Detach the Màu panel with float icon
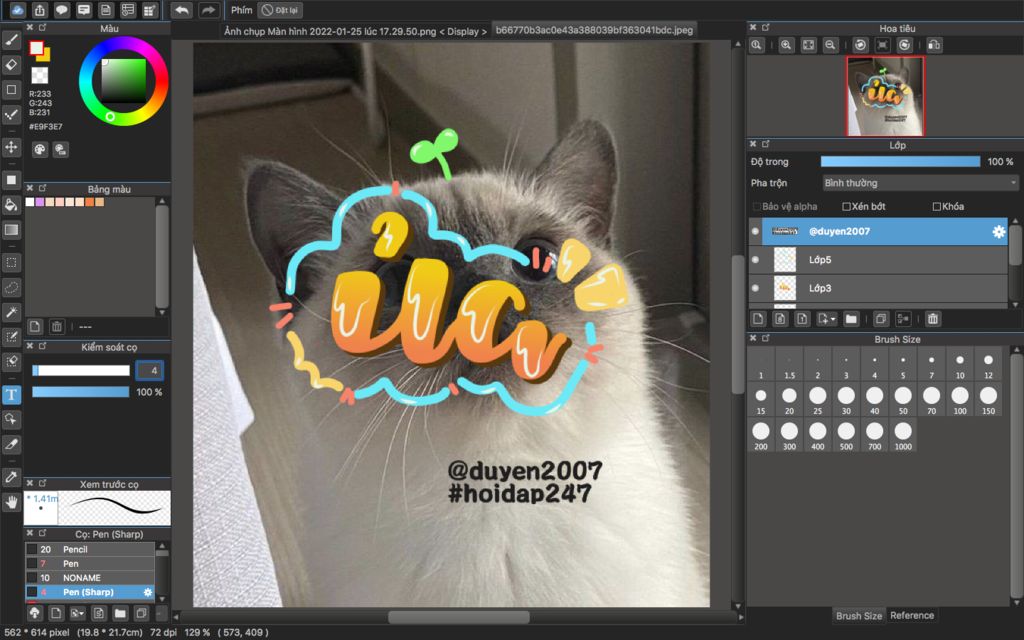1024x640 pixels. coord(42,27)
